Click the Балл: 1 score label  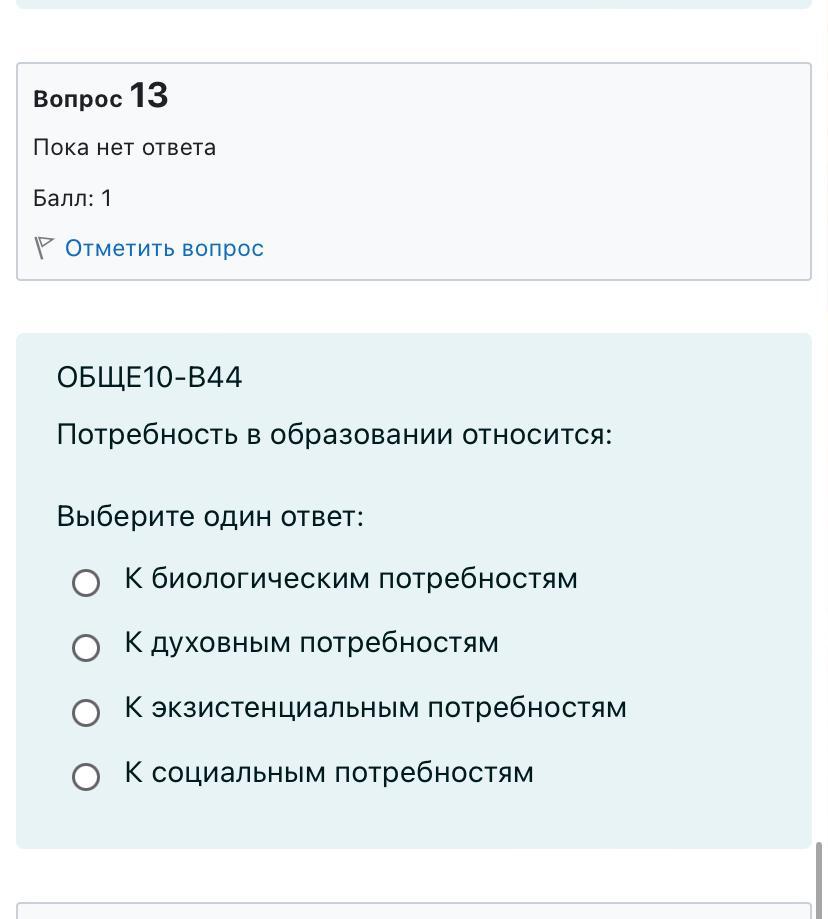[x=72, y=198]
